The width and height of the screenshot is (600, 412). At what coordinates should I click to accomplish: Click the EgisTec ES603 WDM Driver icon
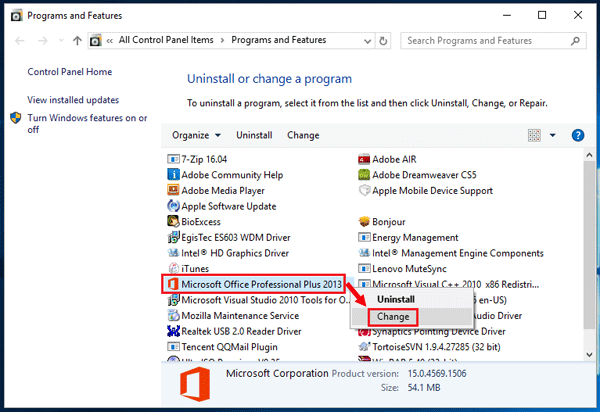(x=173, y=237)
